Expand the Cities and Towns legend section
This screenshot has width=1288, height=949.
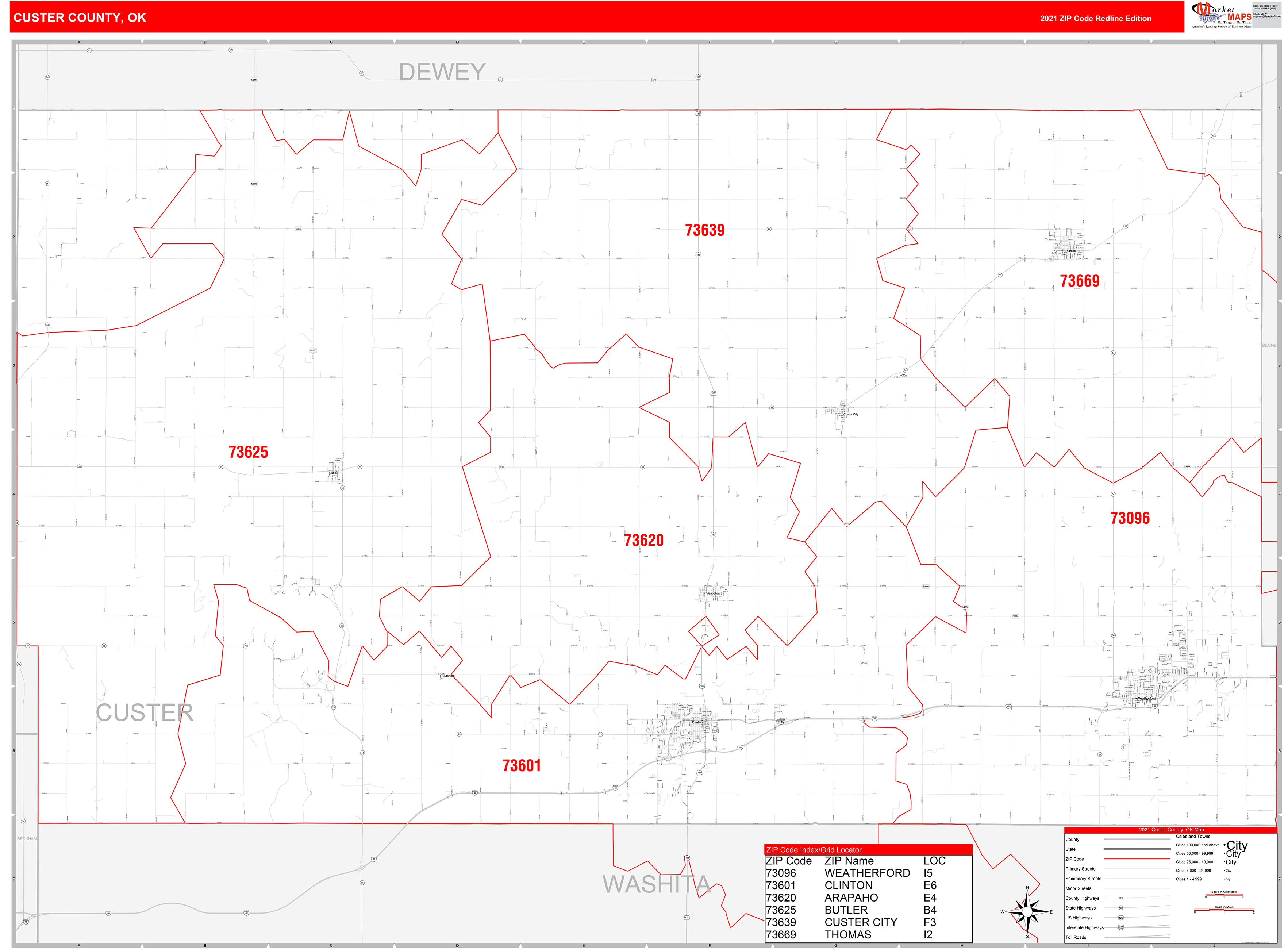point(1193,837)
